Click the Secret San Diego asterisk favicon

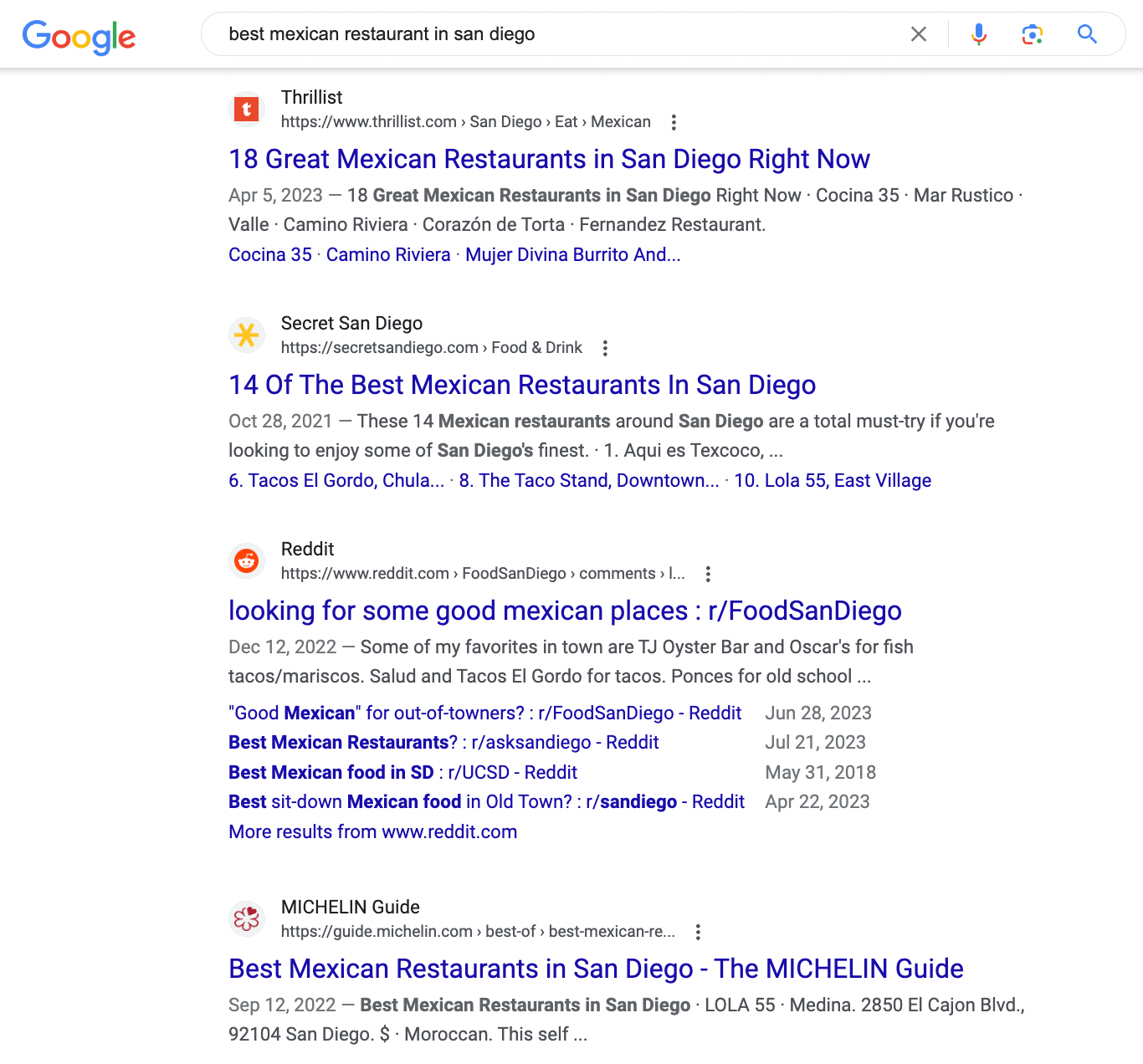[x=247, y=335]
